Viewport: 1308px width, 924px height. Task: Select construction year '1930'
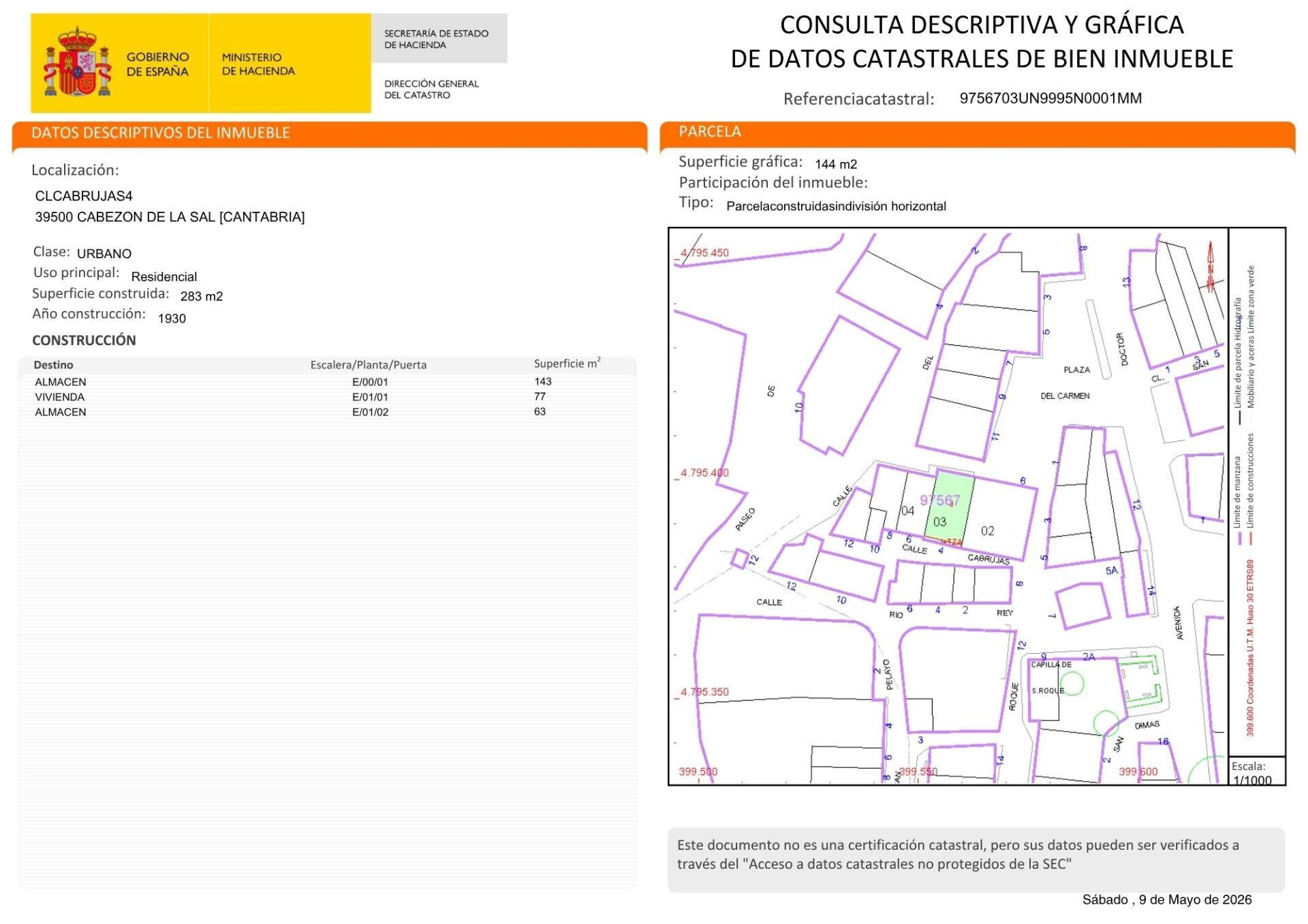(172, 319)
